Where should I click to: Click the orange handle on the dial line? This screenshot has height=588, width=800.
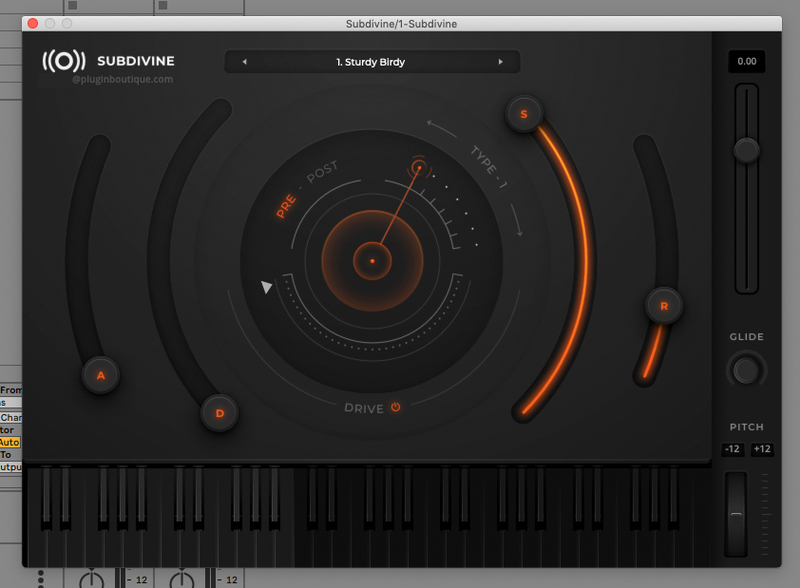pos(418,168)
